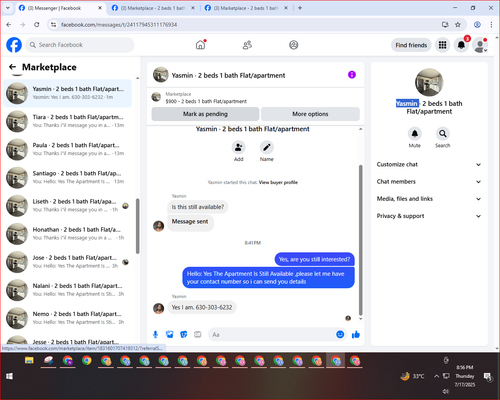Go back with the Marketplace back arrow
The image size is (500, 400).
[x=13, y=67]
